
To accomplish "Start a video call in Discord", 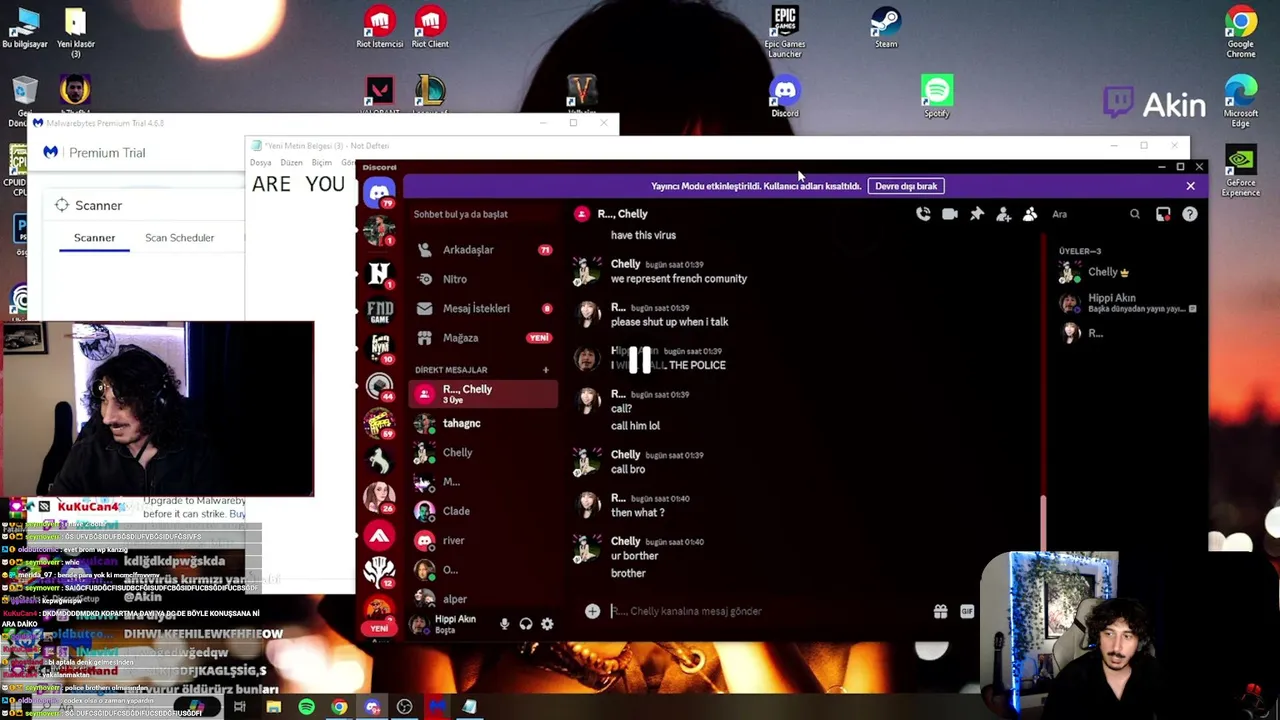I will pyautogui.click(x=950, y=214).
